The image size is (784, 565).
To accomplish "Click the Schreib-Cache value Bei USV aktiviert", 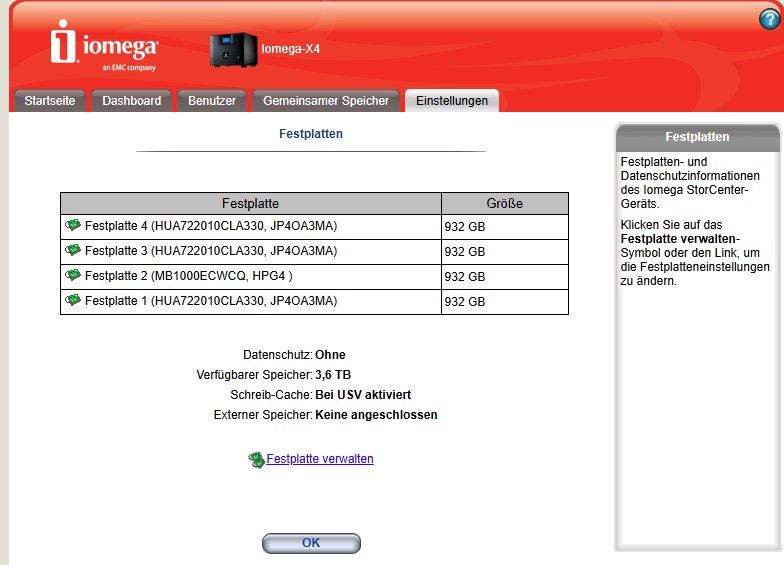I will click(363, 394).
